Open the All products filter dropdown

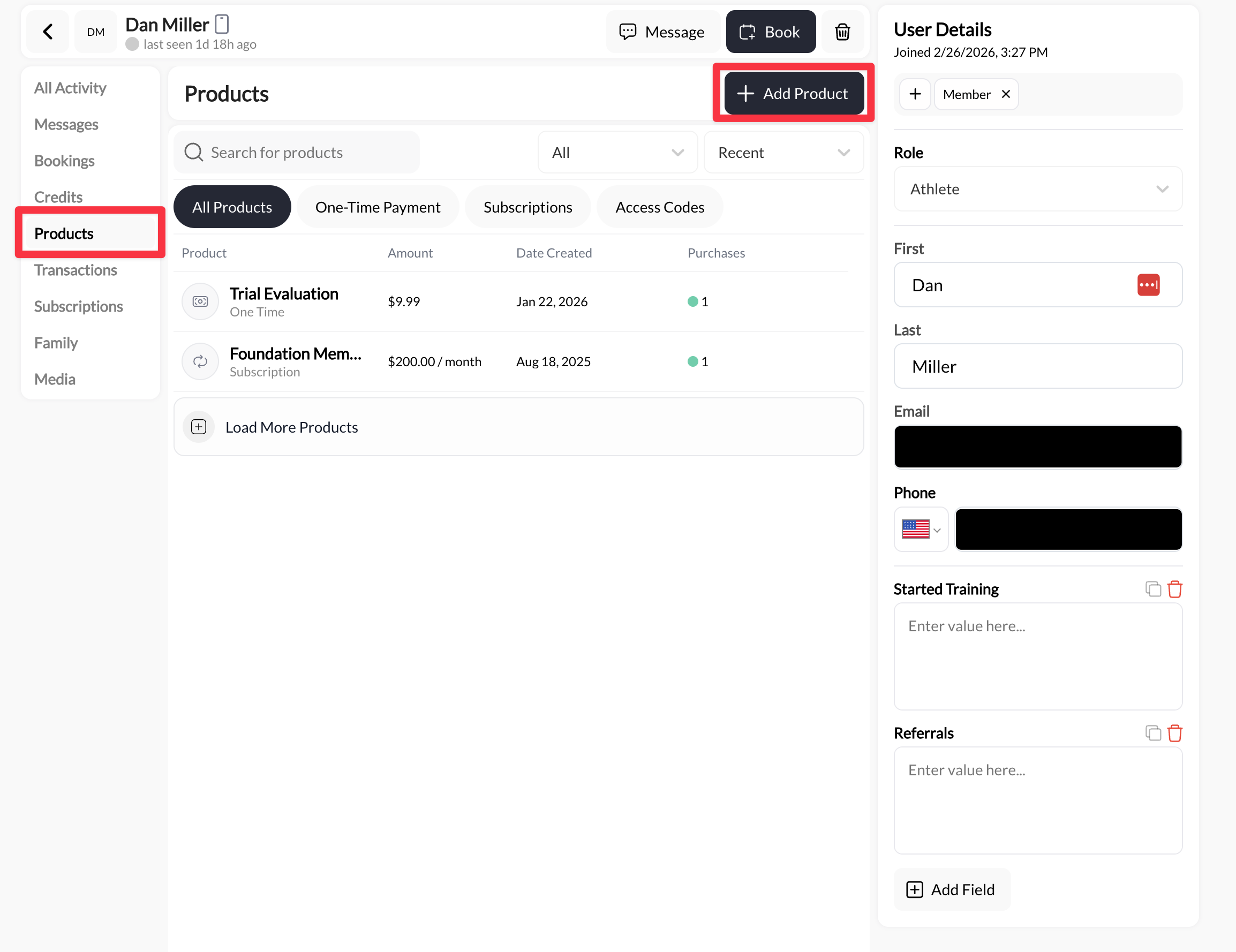(x=617, y=152)
